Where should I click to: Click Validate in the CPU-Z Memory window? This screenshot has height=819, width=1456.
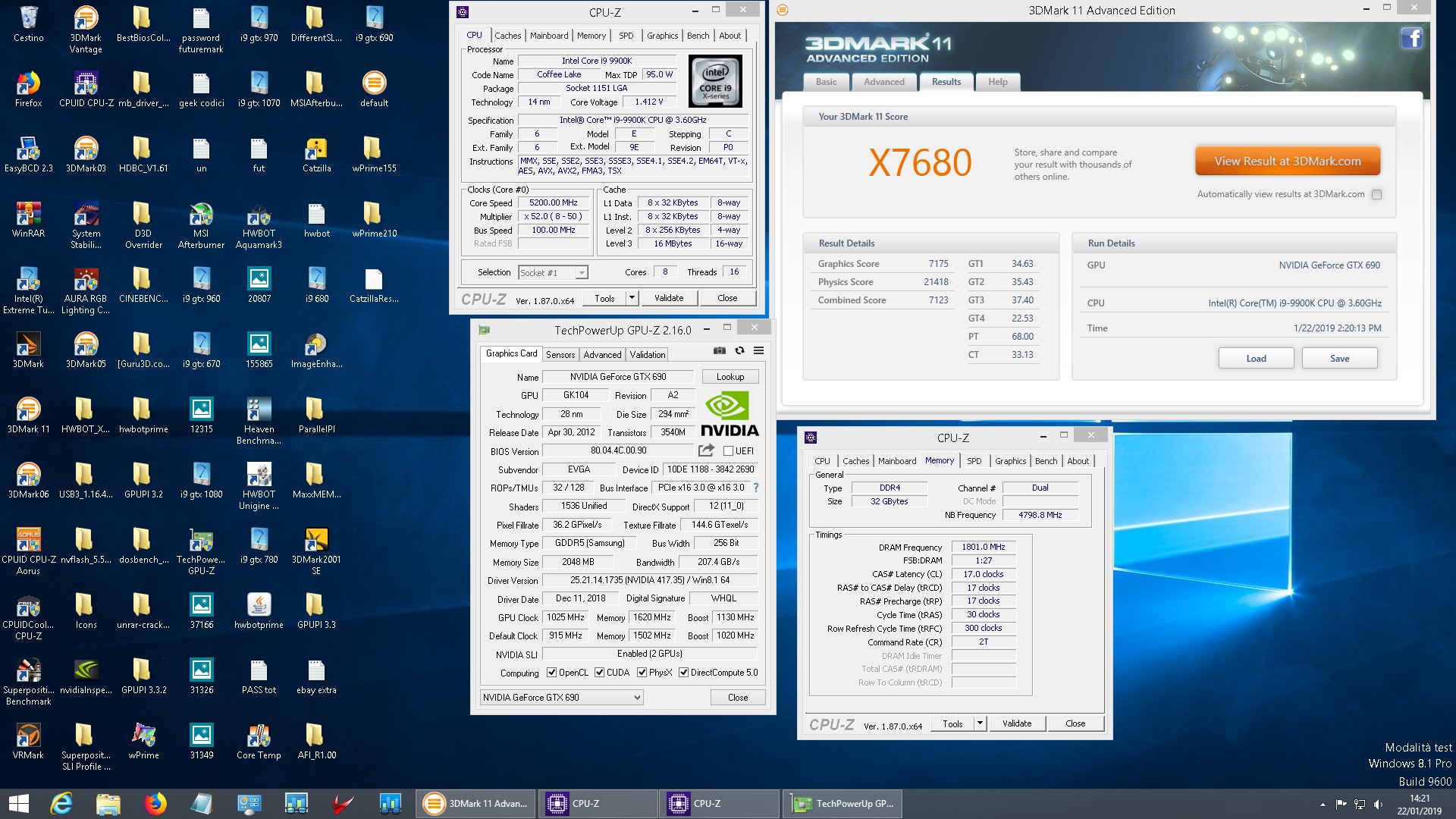click(1016, 723)
